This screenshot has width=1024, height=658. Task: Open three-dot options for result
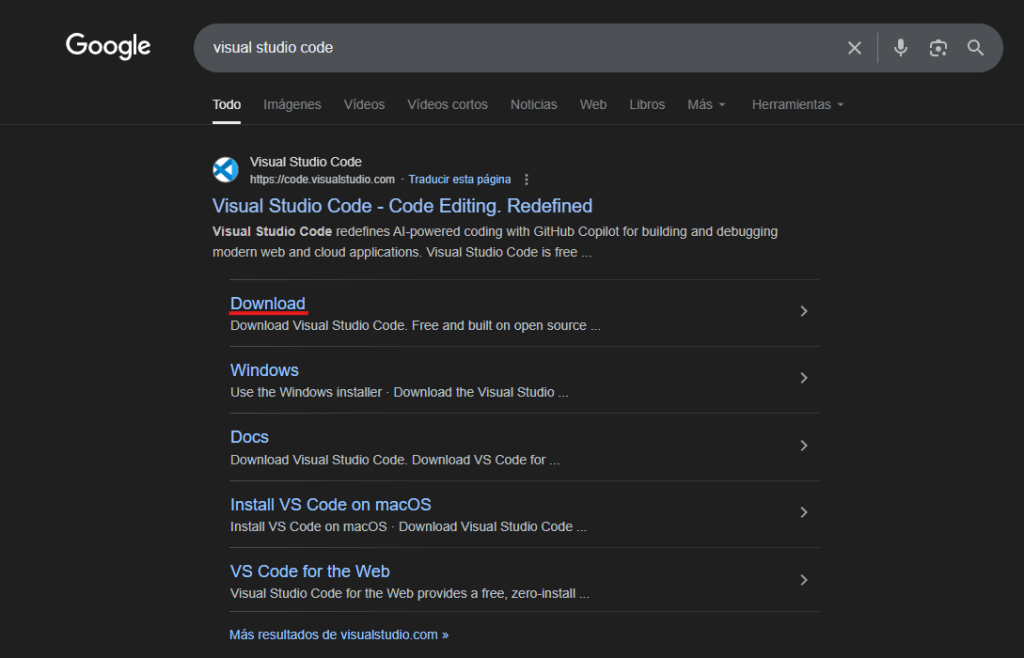(527, 180)
